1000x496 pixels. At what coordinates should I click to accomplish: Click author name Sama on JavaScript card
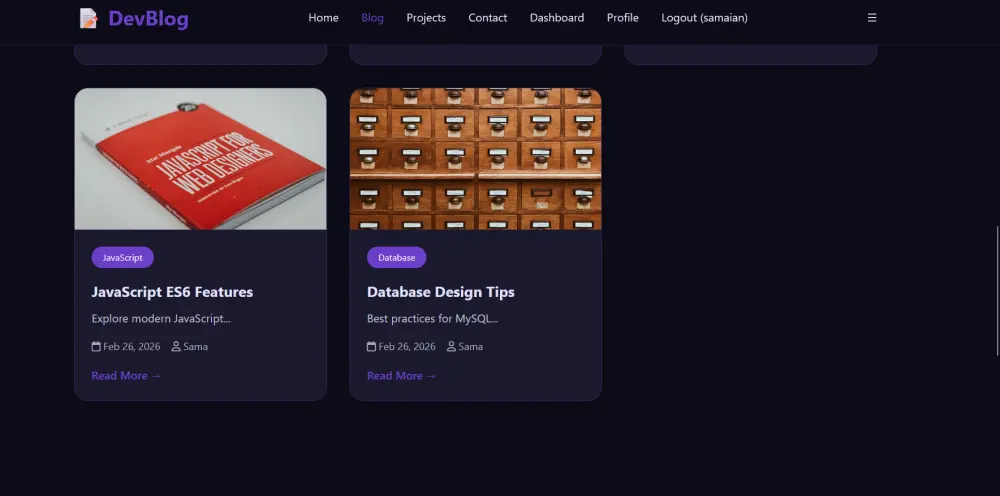click(x=196, y=347)
